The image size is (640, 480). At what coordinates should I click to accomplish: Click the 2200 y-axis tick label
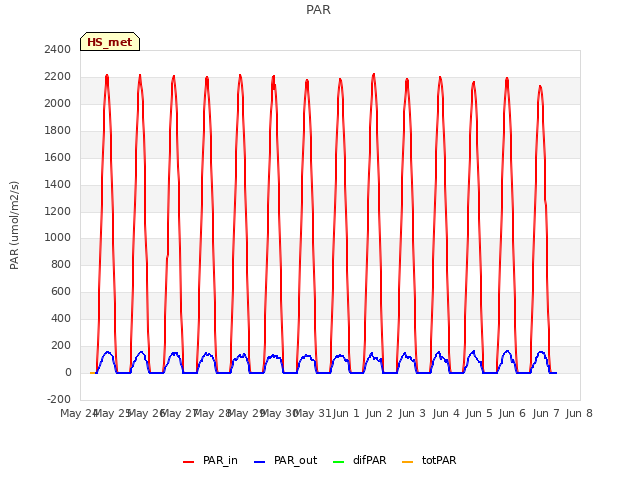[58, 76]
